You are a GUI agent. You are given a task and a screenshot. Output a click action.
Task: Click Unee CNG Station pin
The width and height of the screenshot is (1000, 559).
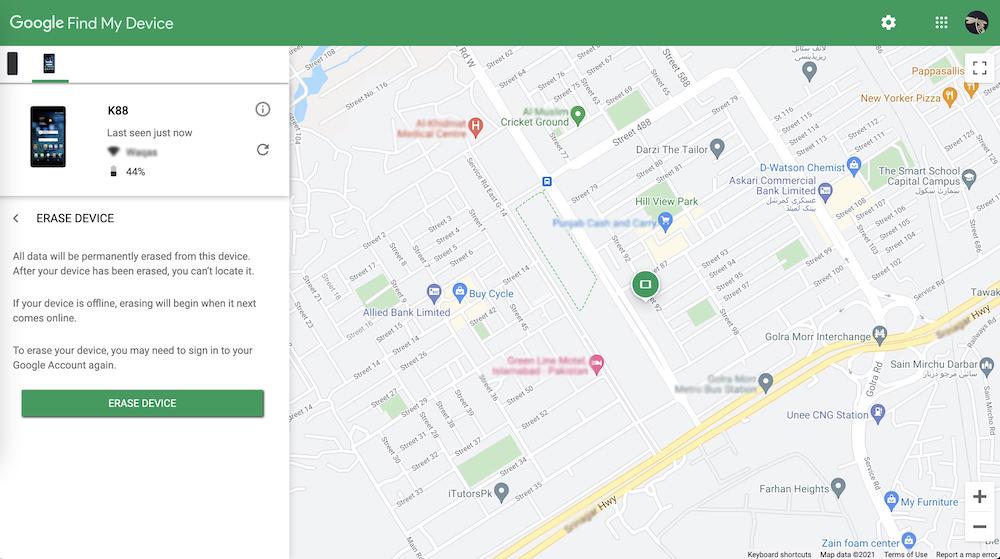878,413
